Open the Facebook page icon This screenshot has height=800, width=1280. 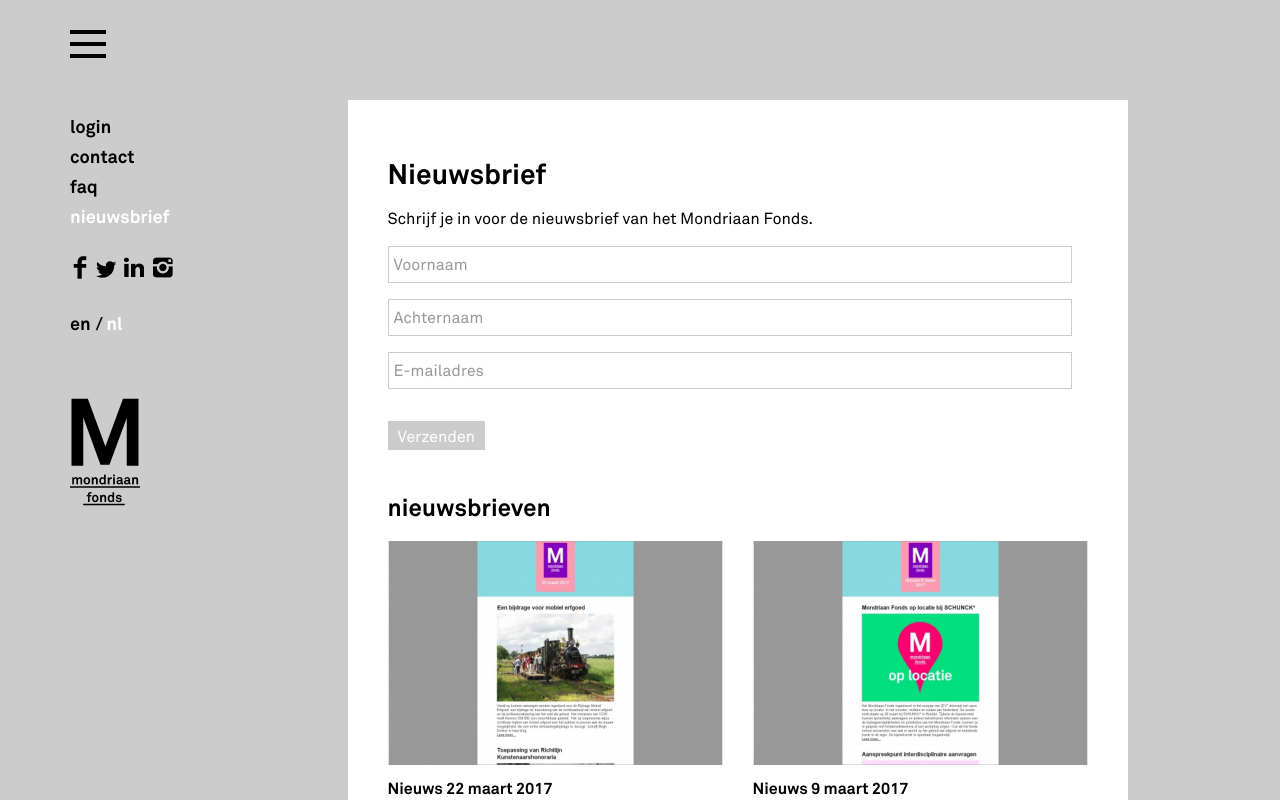[x=80, y=268]
